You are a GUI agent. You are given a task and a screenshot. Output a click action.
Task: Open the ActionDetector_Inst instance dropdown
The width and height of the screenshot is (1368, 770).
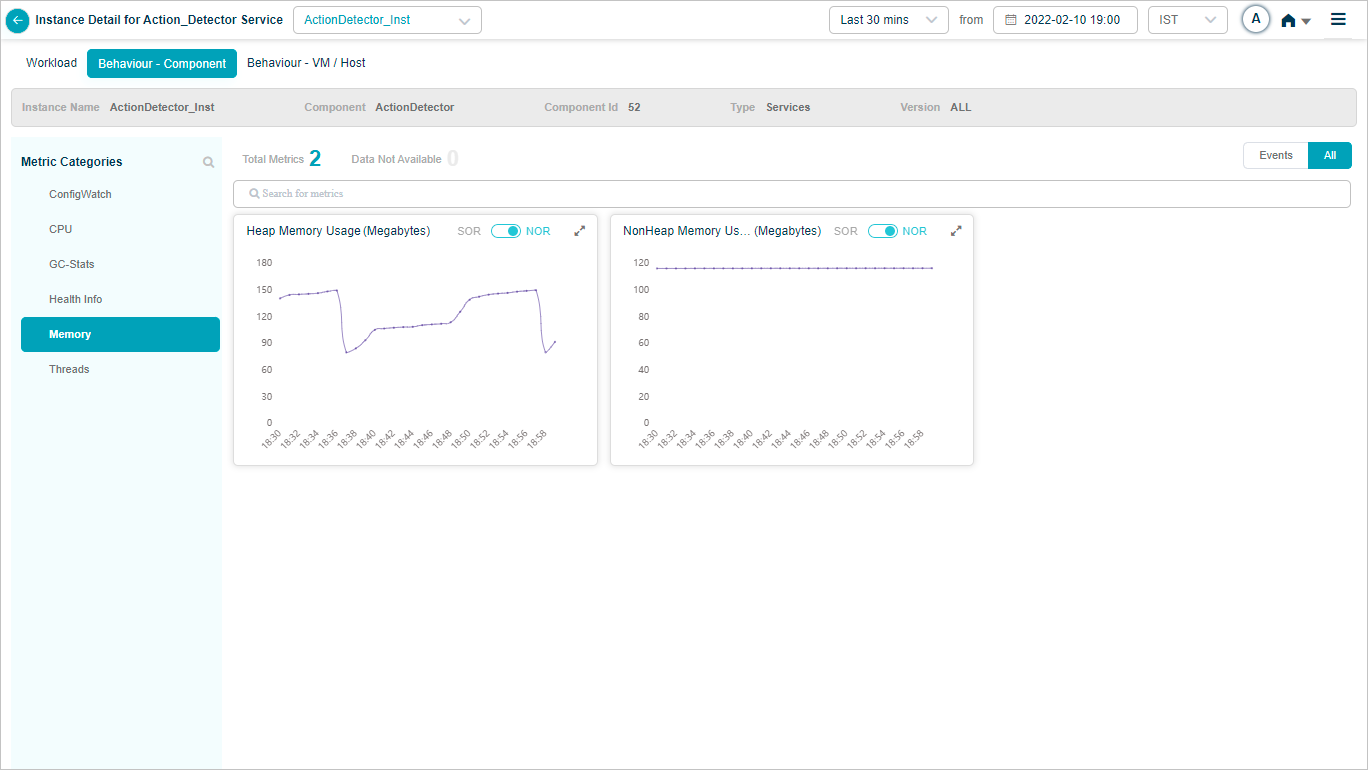386,20
